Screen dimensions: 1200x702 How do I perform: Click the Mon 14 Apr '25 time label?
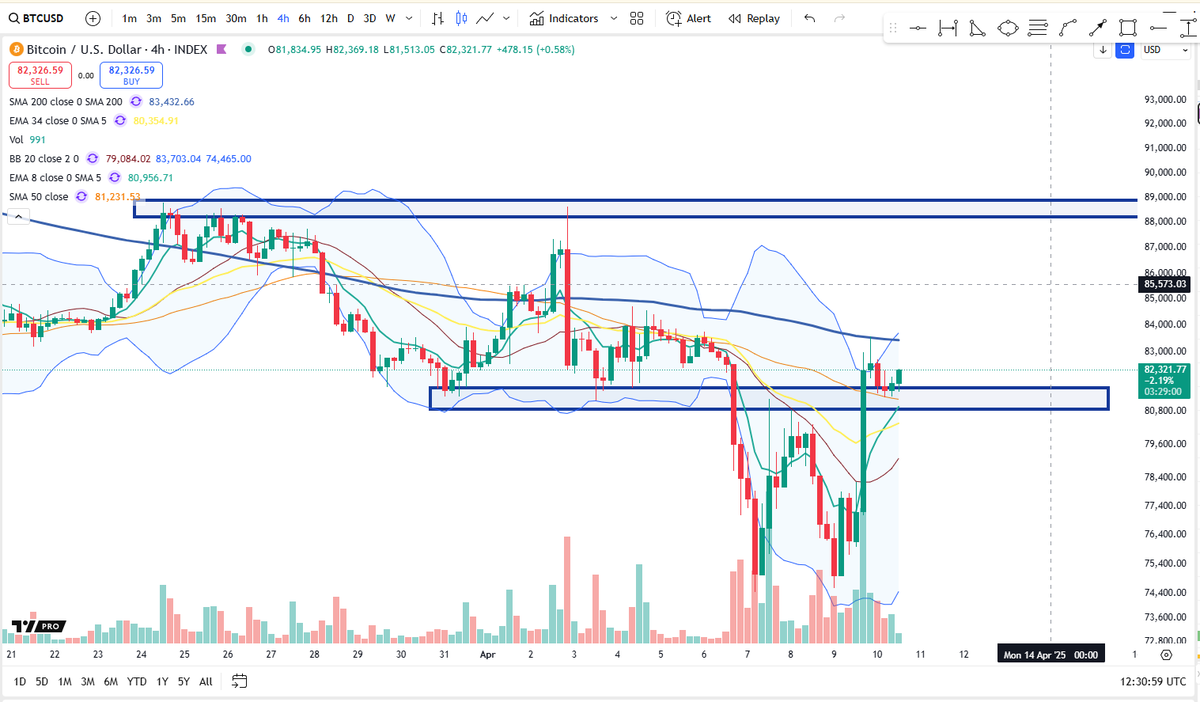coord(1049,654)
